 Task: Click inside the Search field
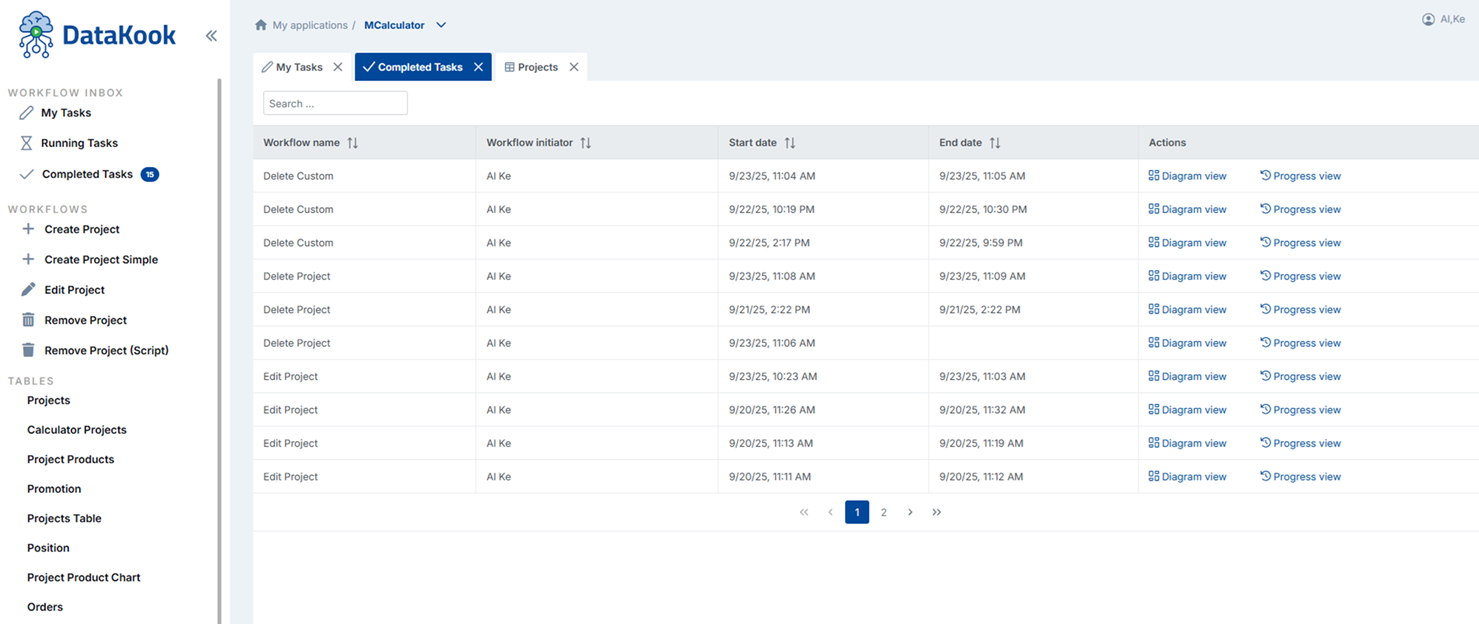click(x=334, y=102)
